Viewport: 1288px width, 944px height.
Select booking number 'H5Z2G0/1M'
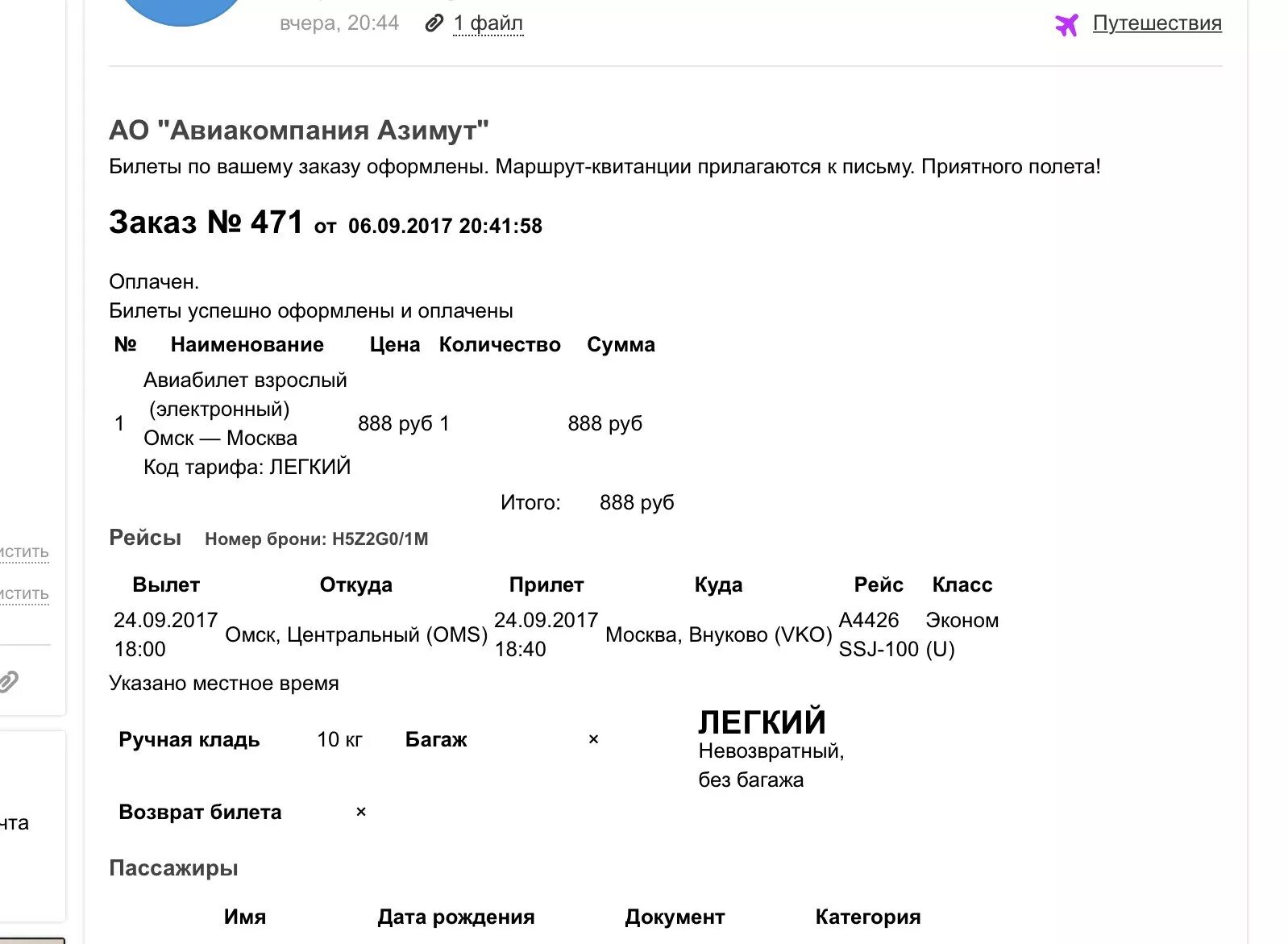pos(380,539)
